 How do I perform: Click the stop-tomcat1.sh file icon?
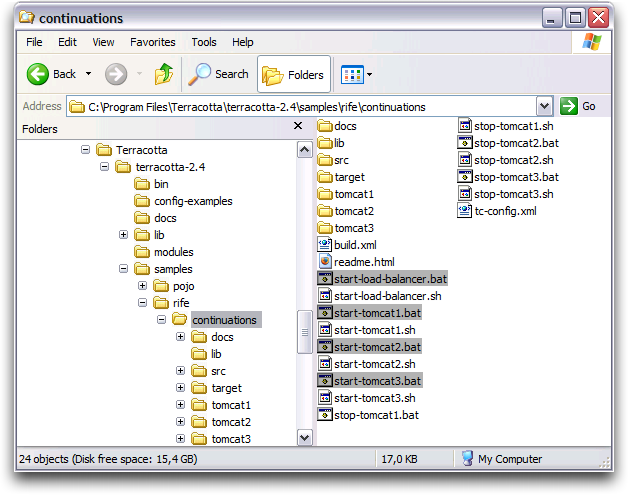point(465,126)
